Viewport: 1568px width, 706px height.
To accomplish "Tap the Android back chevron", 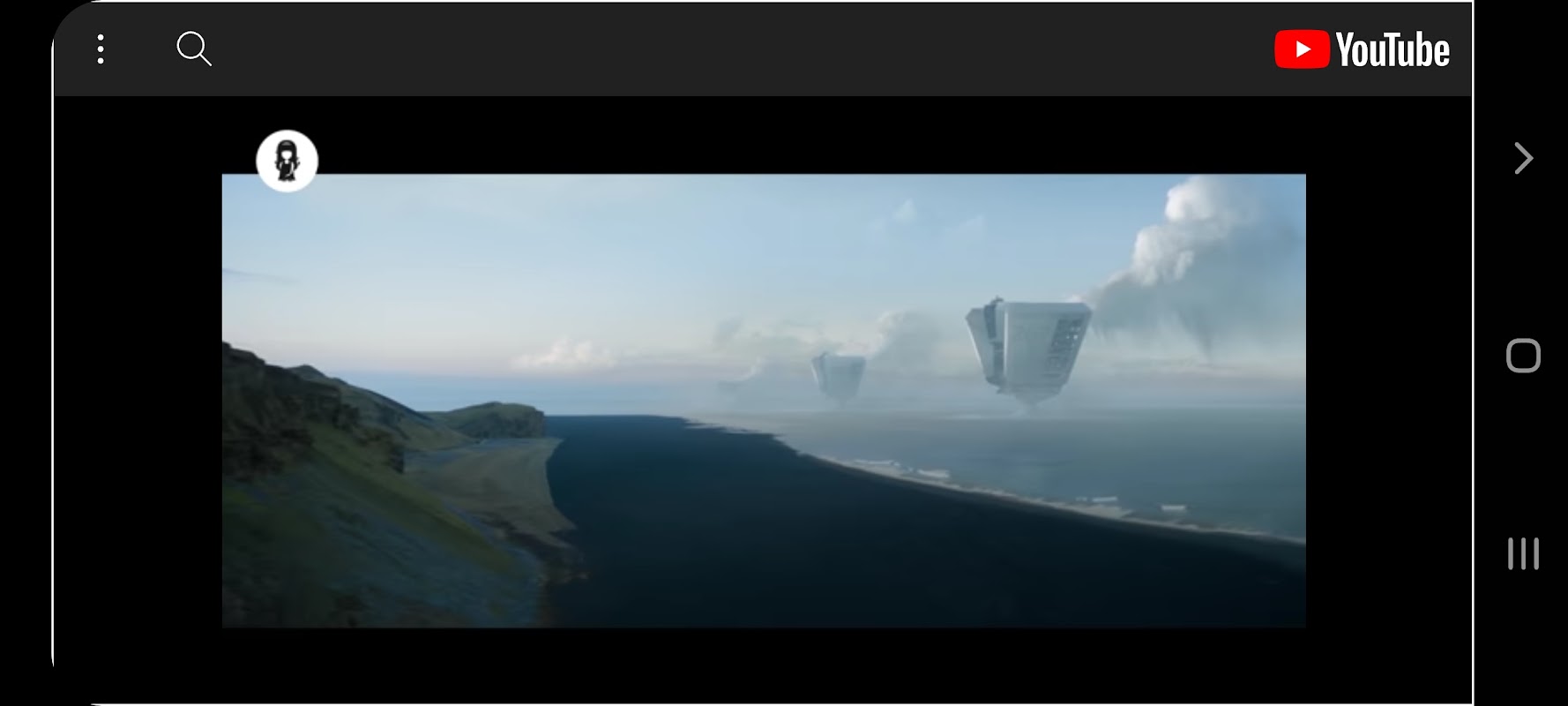I will click(x=1523, y=158).
